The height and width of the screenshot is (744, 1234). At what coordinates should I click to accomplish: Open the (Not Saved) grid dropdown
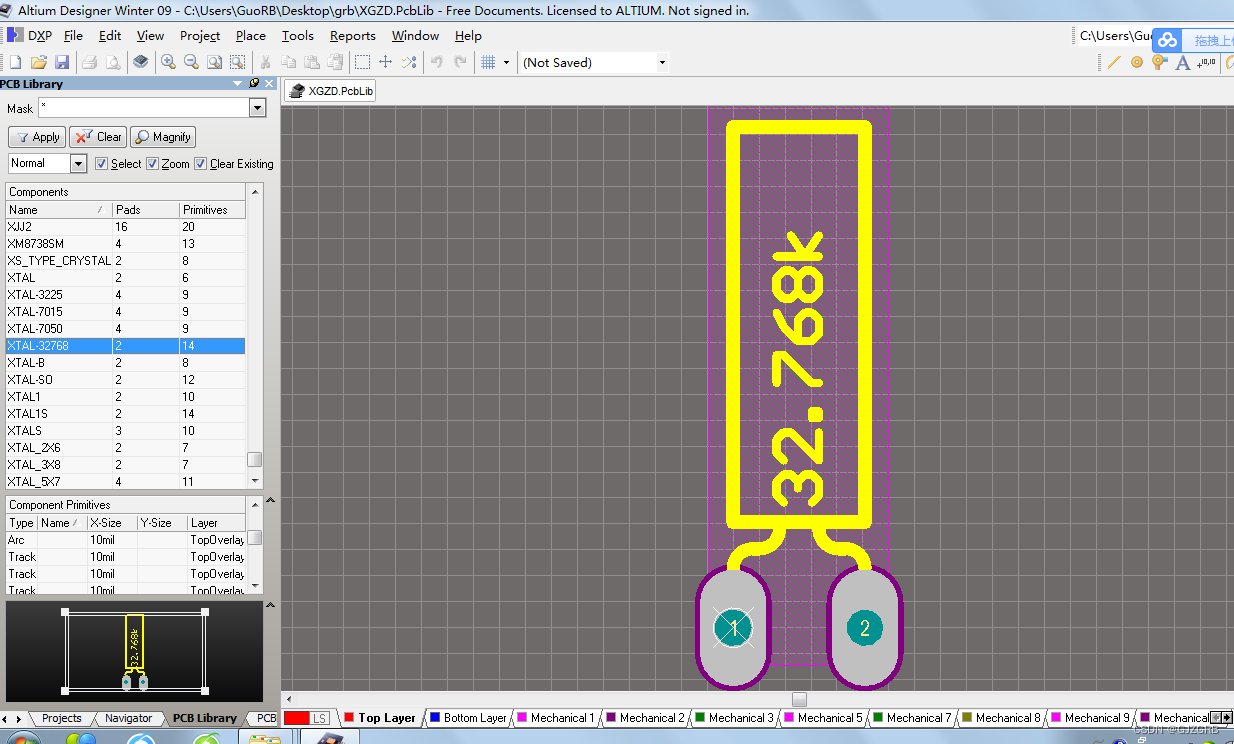[x=661, y=62]
